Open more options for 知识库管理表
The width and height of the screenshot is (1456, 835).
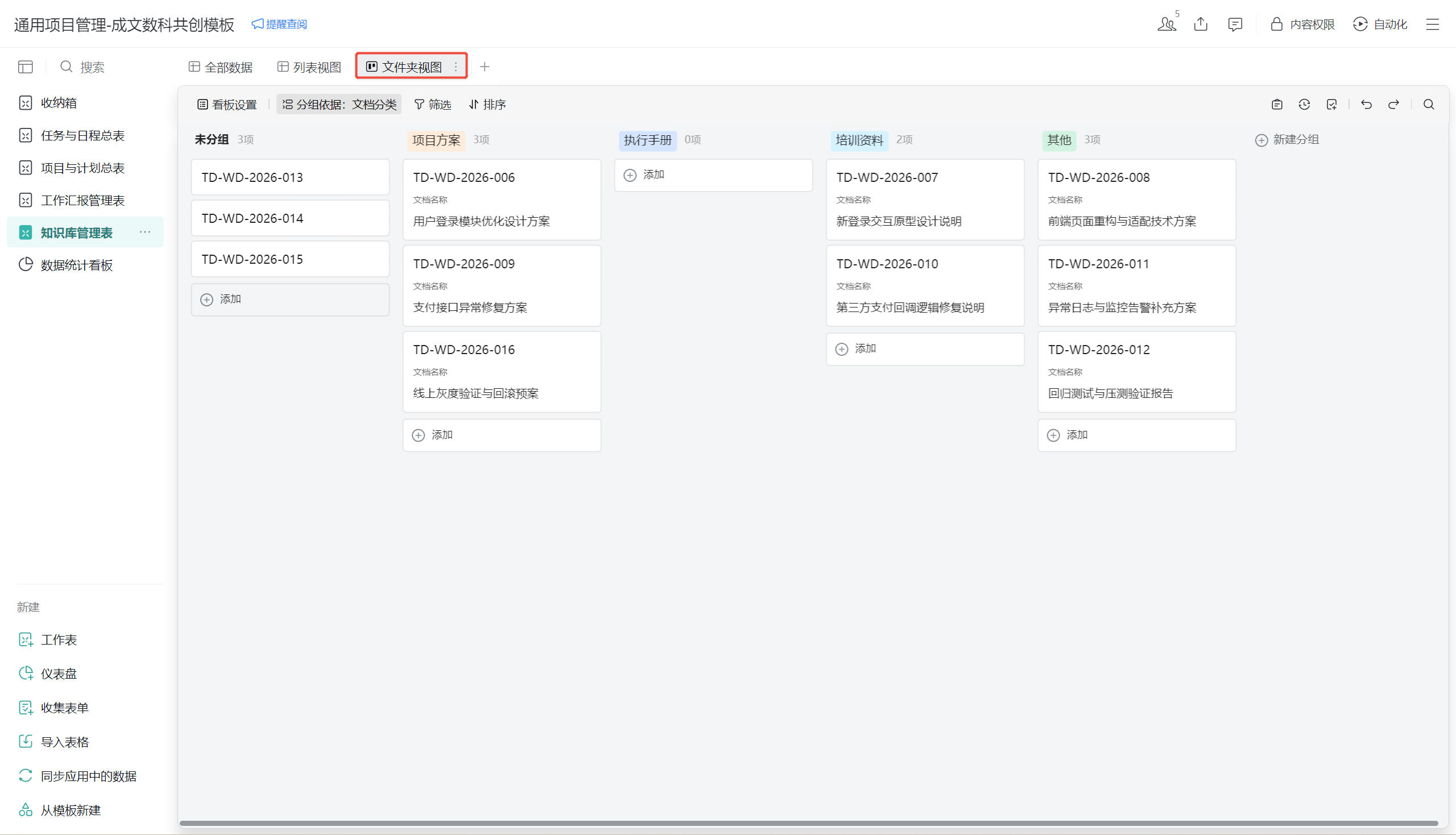[x=145, y=232]
